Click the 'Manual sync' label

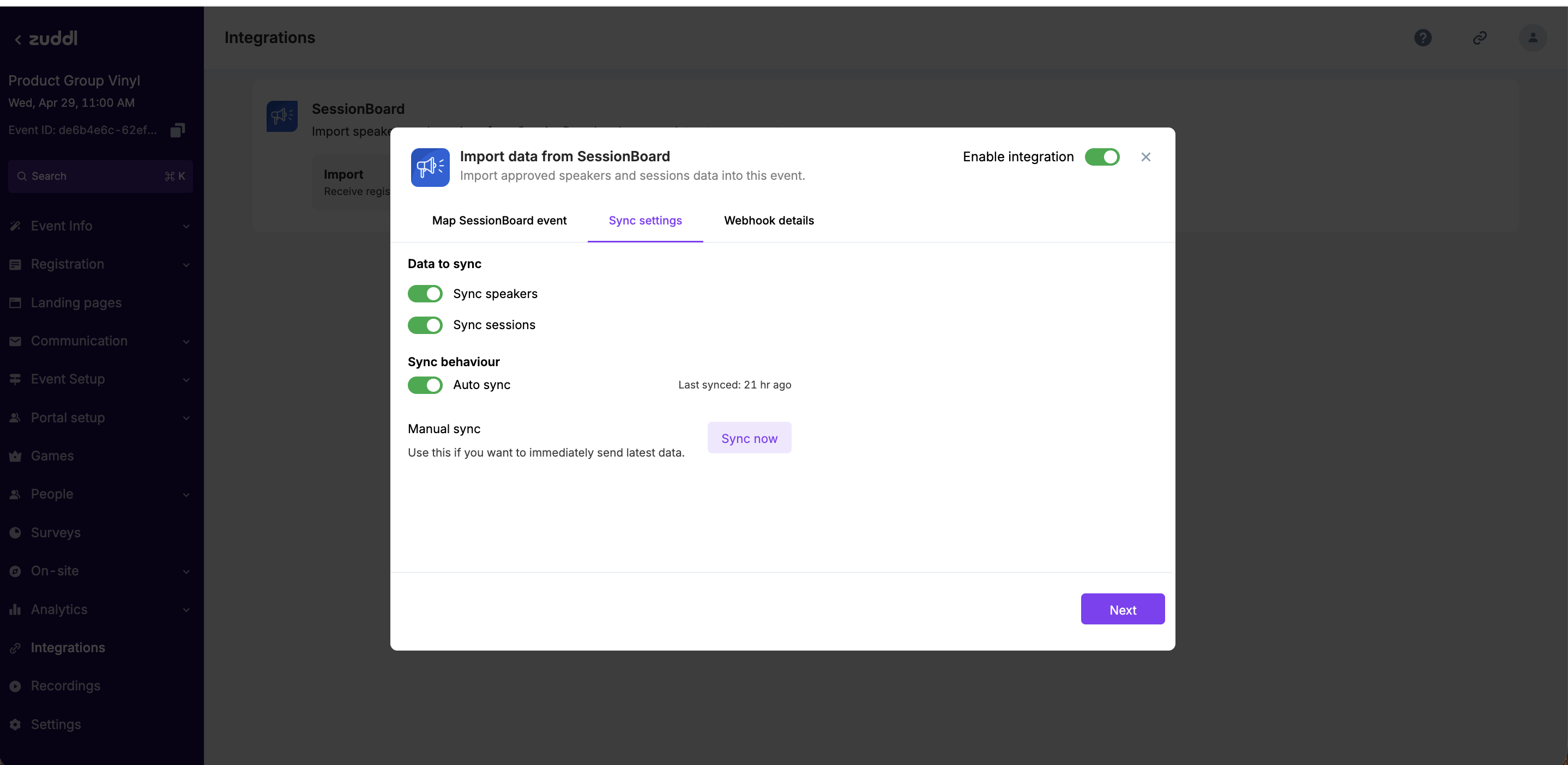point(444,429)
